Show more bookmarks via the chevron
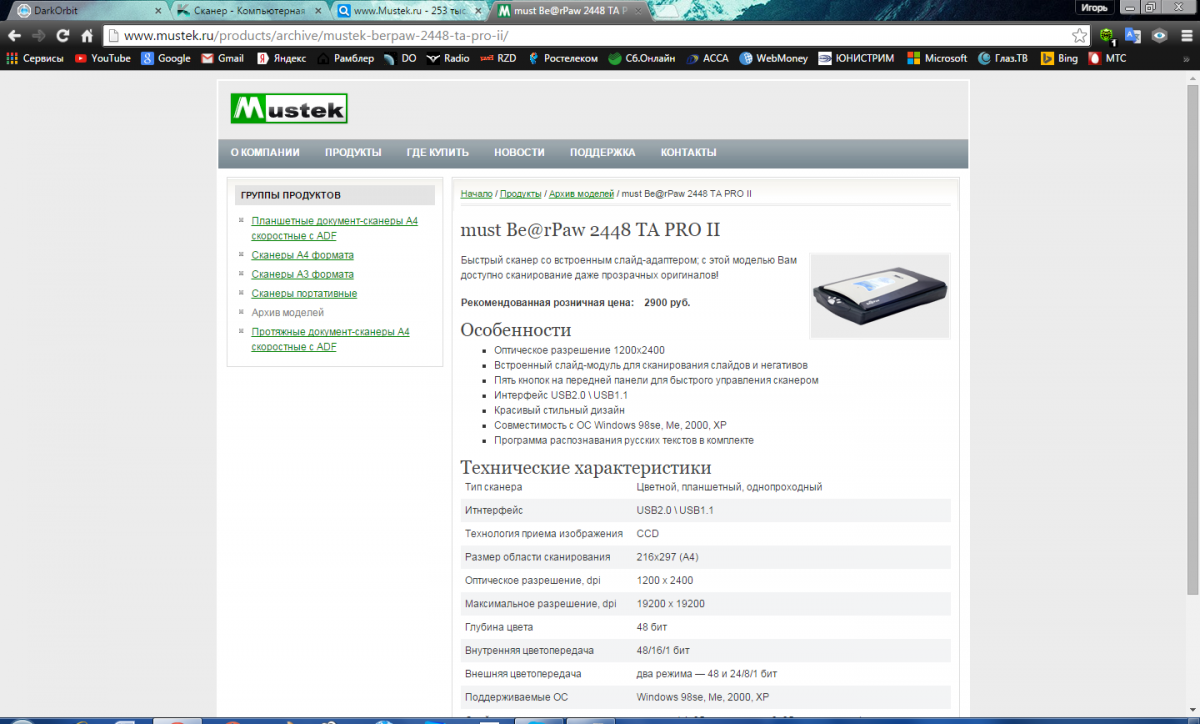This screenshot has height=724, width=1200. click(x=1188, y=58)
